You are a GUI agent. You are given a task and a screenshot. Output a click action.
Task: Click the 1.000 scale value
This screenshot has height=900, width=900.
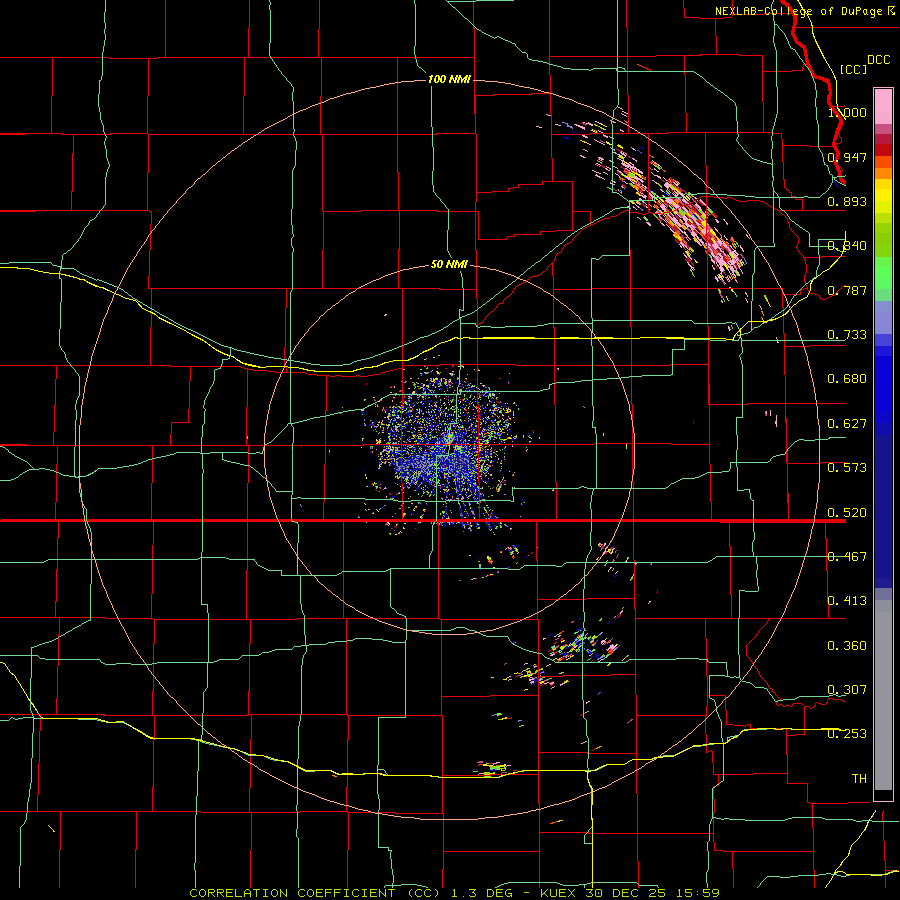[x=847, y=112]
